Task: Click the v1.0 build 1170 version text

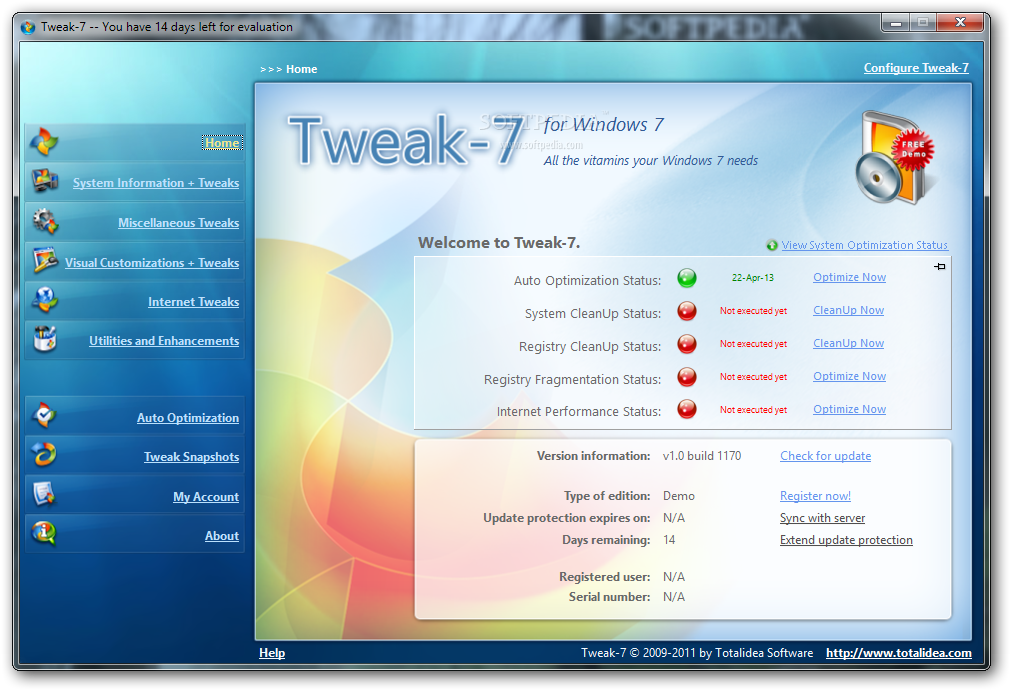Action: tap(702, 456)
